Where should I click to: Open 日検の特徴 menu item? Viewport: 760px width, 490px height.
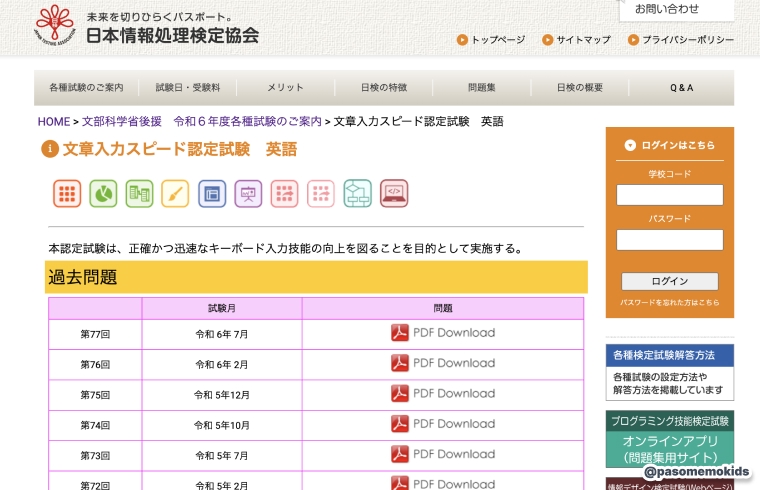pyautogui.click(x=384, y=88)
